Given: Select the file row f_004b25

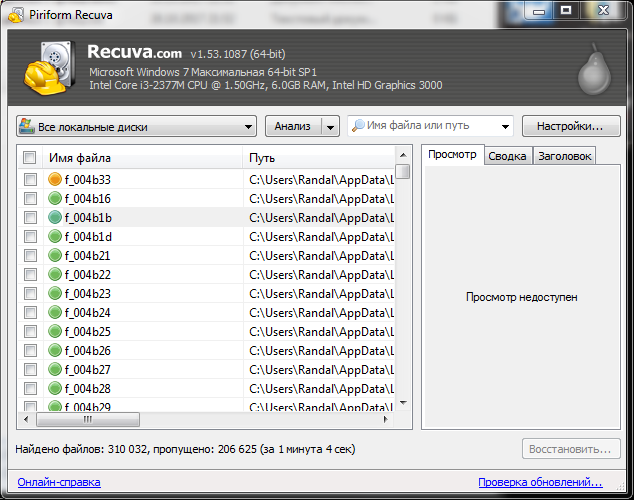Looking at the screenshot, I should pos(206,331).
